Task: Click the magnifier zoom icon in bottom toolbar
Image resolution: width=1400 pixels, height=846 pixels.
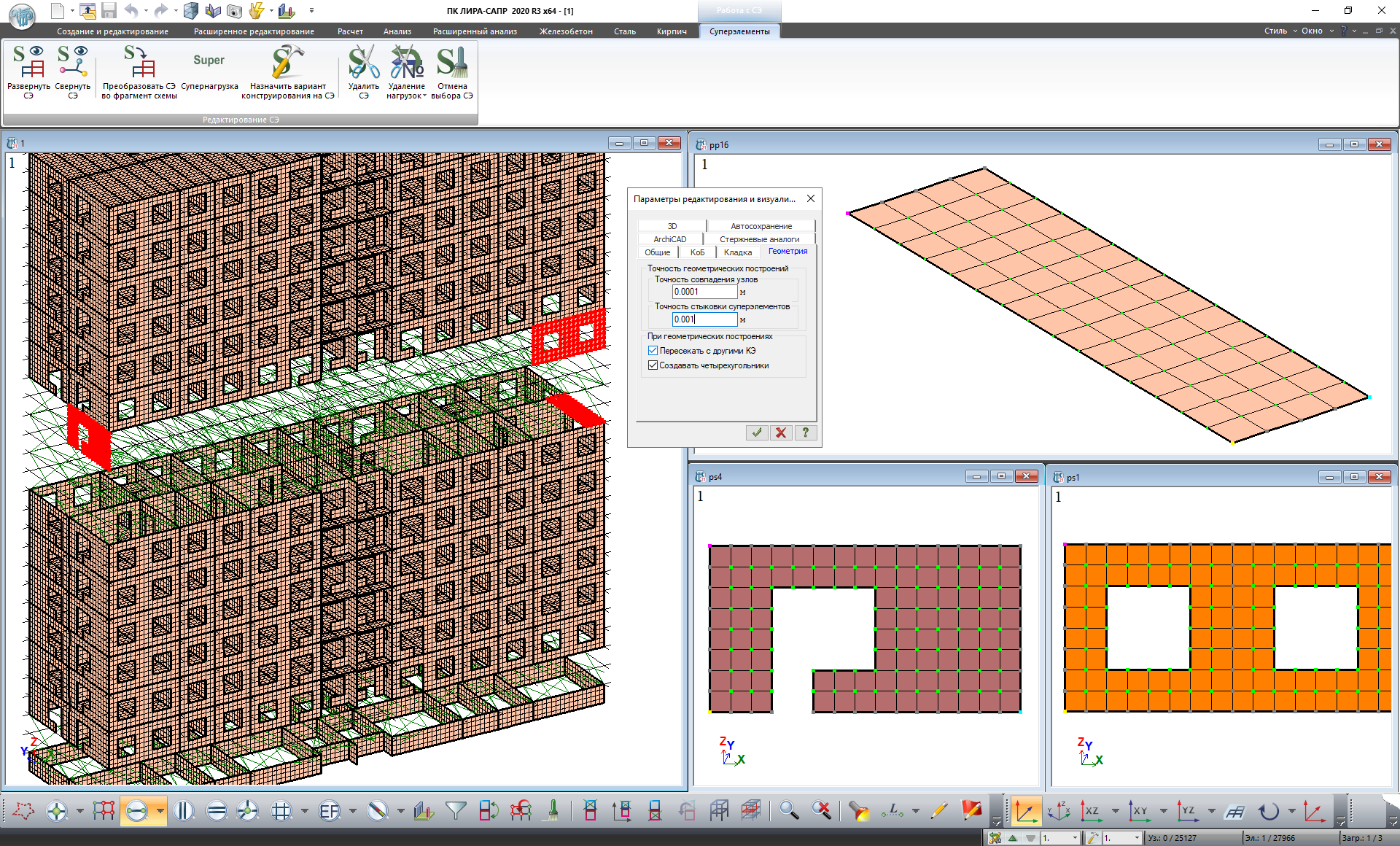Action: click(x=788, y=810)
